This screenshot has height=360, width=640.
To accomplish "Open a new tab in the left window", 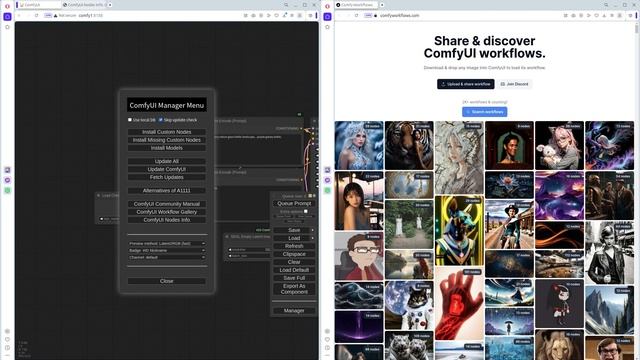I will (x=110, y=5).
